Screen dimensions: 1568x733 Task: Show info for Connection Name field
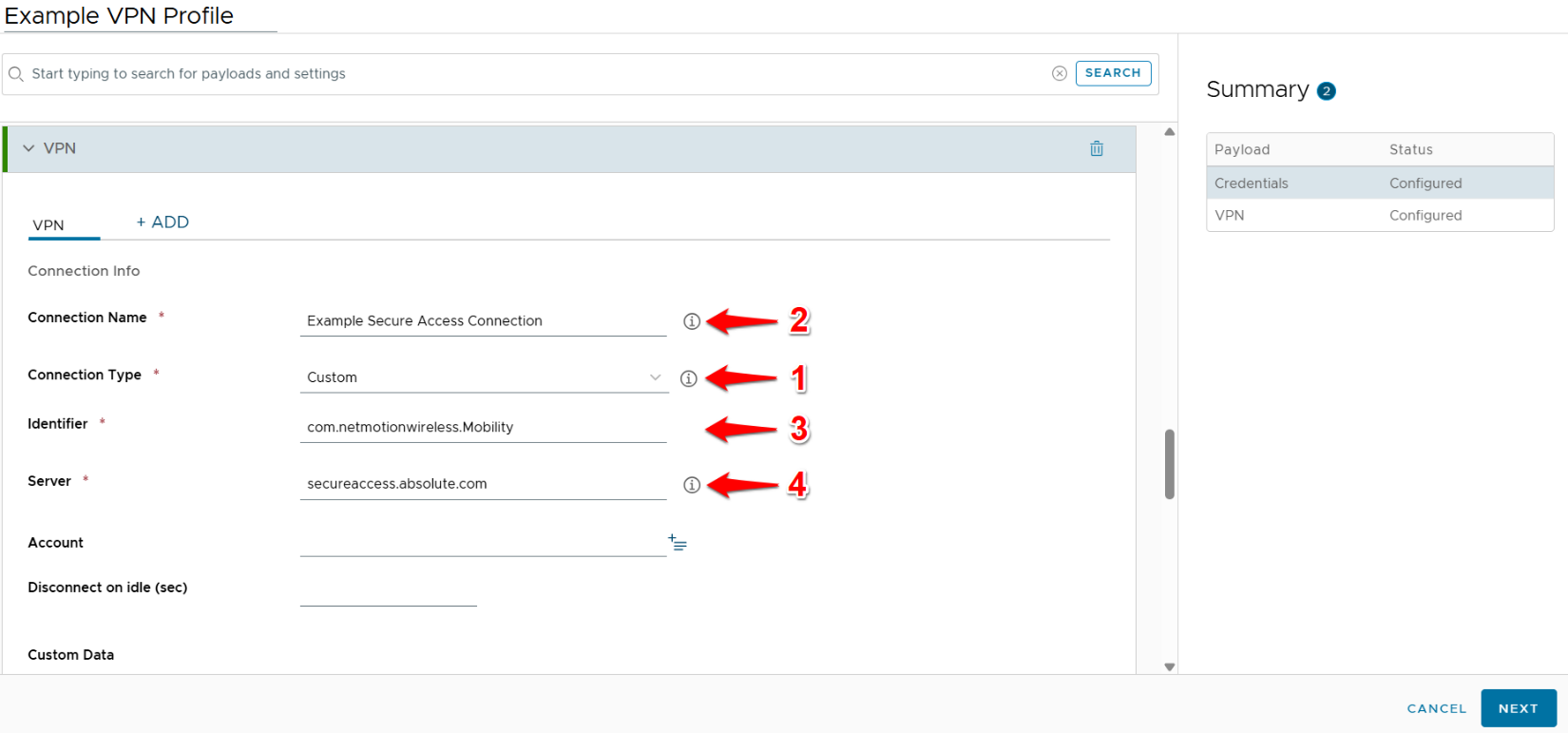692,321
